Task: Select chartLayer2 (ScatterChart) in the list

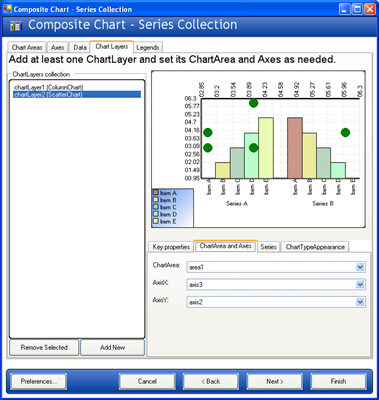Action: (x=77, y=94)
